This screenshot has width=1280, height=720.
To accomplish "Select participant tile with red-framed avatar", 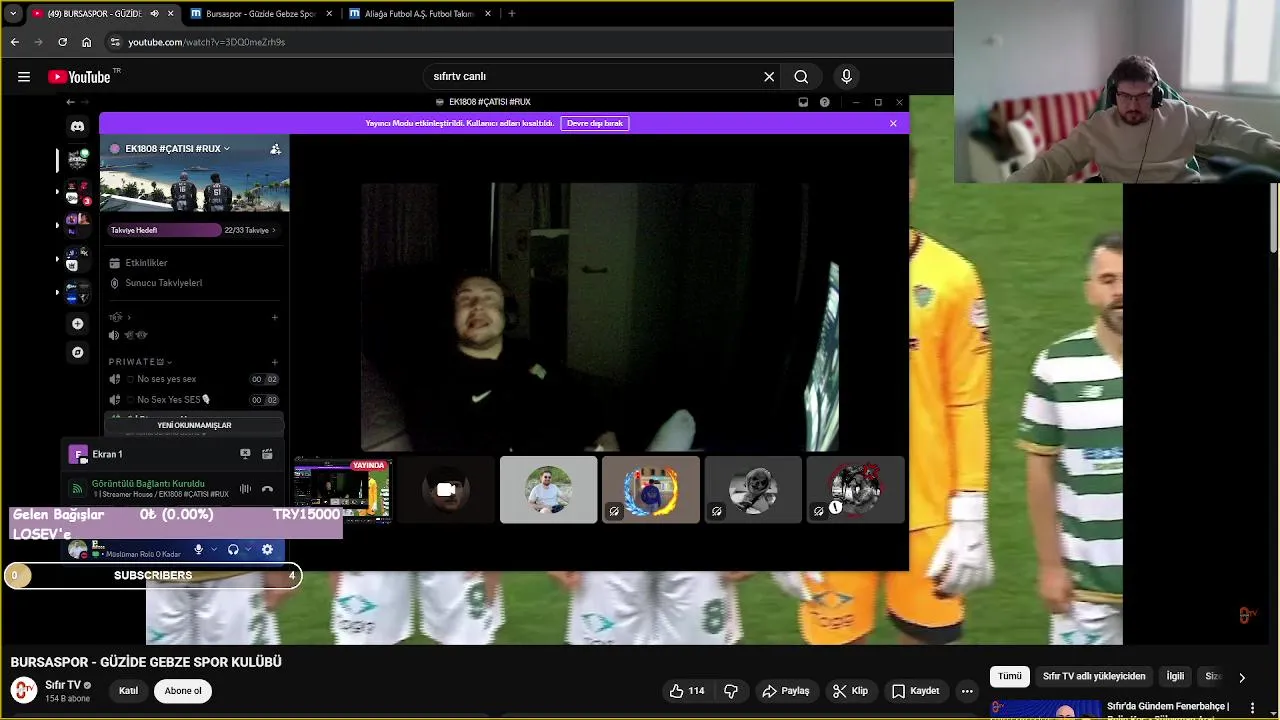I will [856, 490].
